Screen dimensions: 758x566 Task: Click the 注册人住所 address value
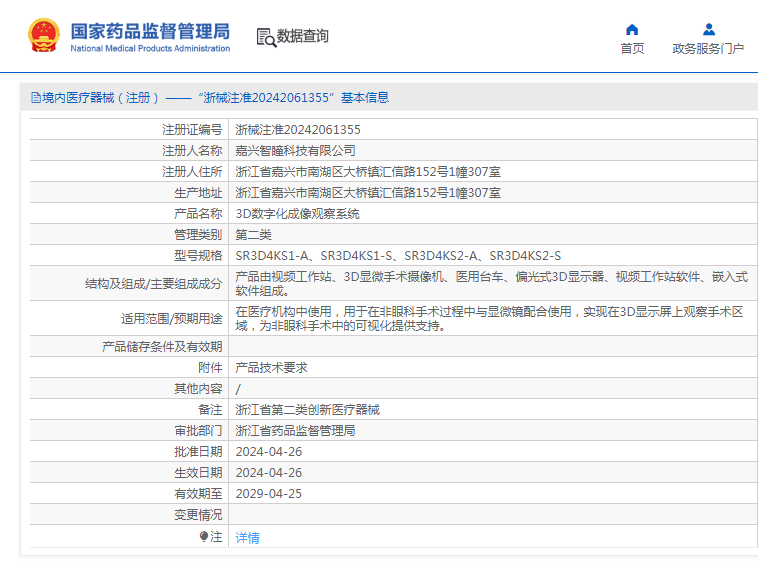368,172
